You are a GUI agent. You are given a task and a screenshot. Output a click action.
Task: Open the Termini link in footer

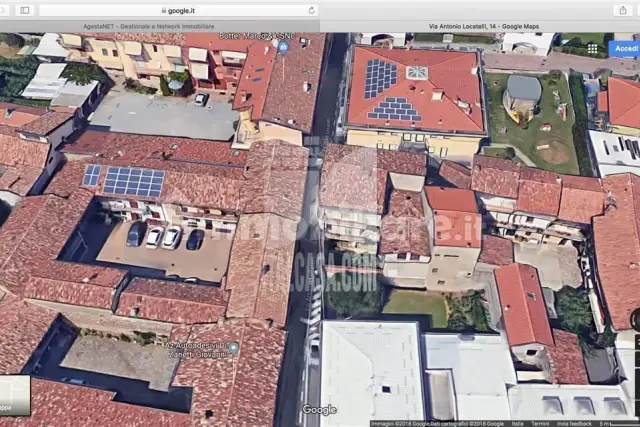click(x=540, y=424)
